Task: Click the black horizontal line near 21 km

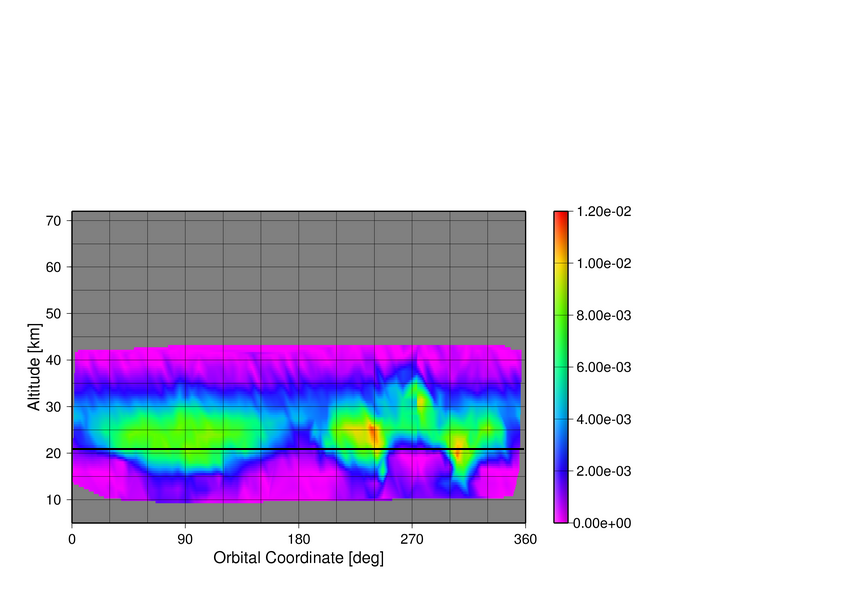Action: click(x=298, y=449)
